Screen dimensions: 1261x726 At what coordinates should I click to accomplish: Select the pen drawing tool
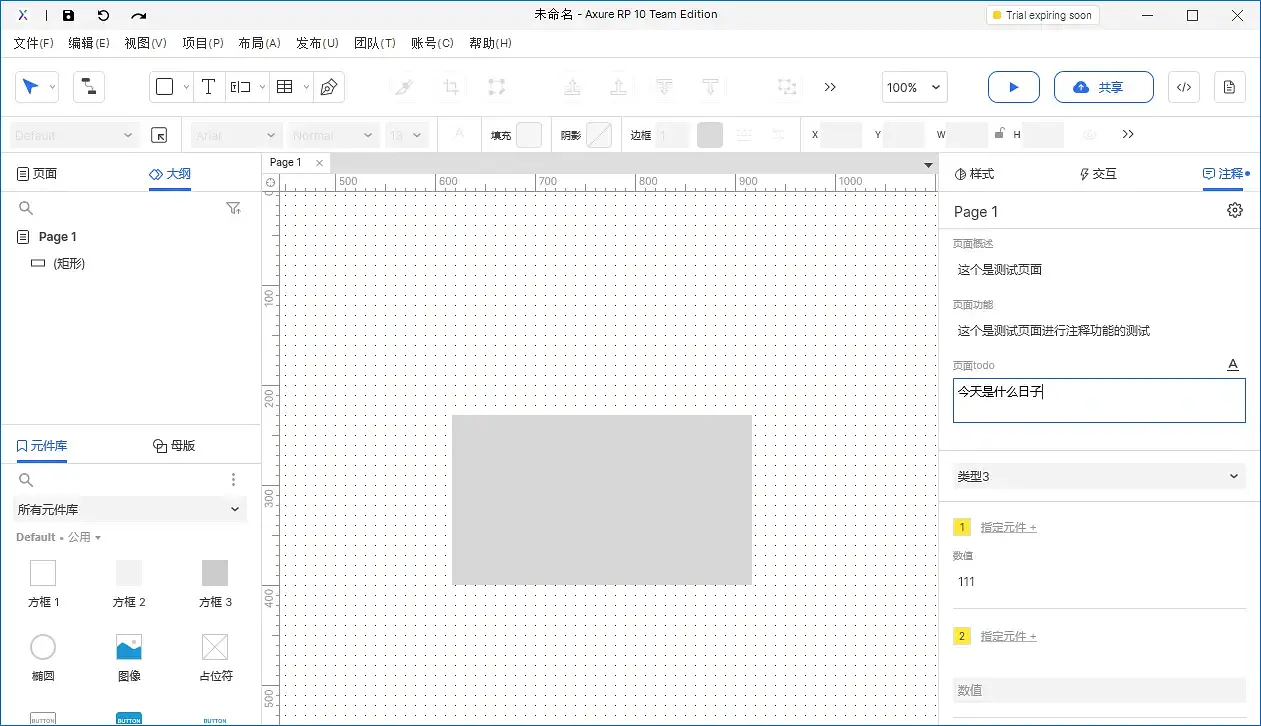click(x=329, y=87)
